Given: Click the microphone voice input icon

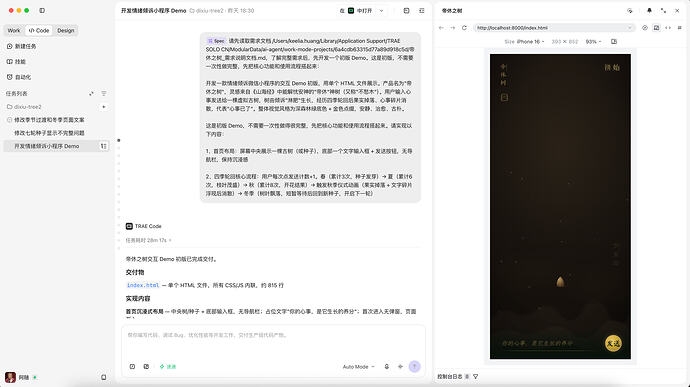Looking at the screenshot, I should point(386,366).
